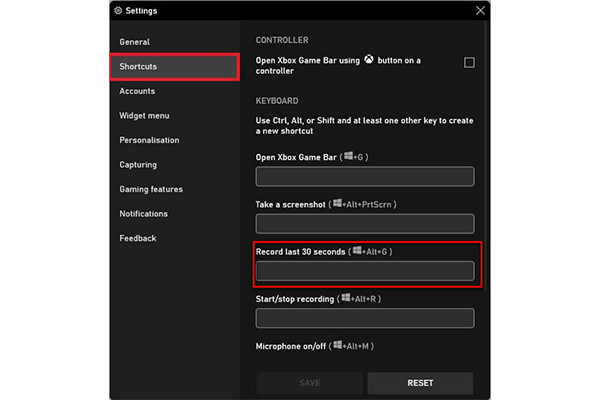The image size is (600, 400).
Task: Click the KEYBOARD section heading
Action: coord(277,101)
